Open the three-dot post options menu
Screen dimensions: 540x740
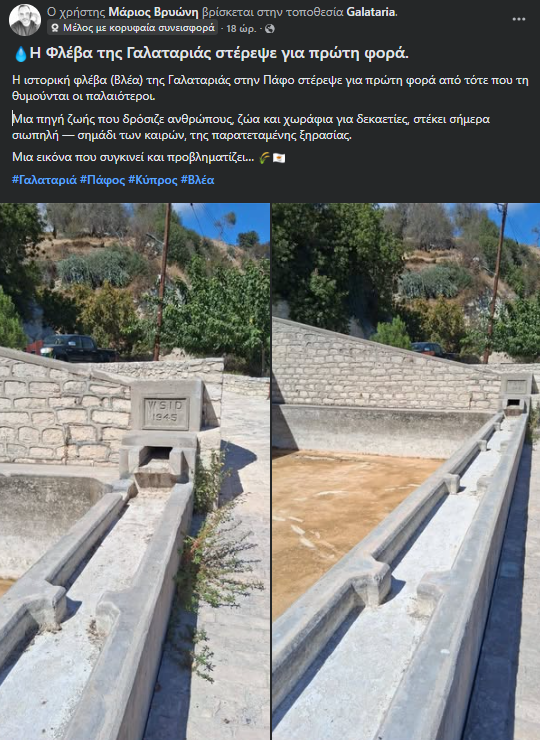point(519,19)
